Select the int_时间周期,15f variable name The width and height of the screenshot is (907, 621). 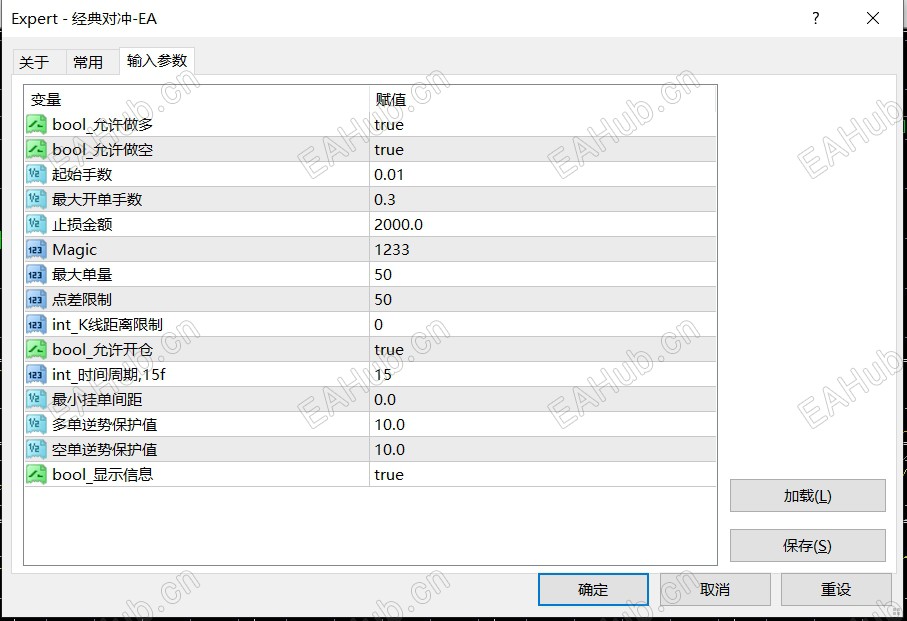click(109, 374)
